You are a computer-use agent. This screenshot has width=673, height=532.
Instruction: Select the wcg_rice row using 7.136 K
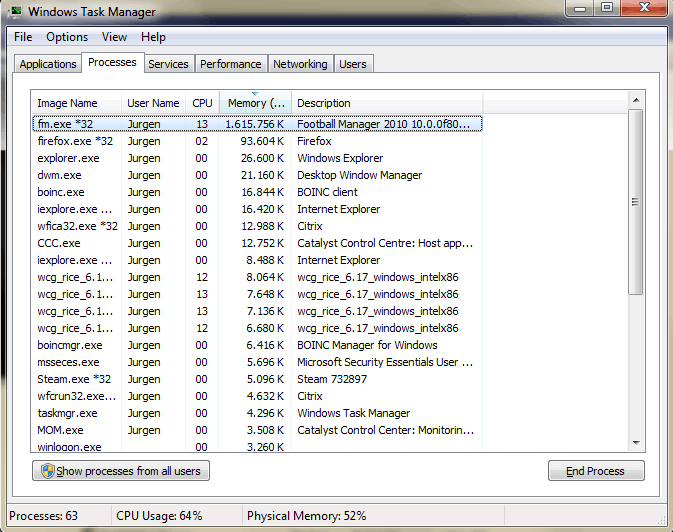257,311
